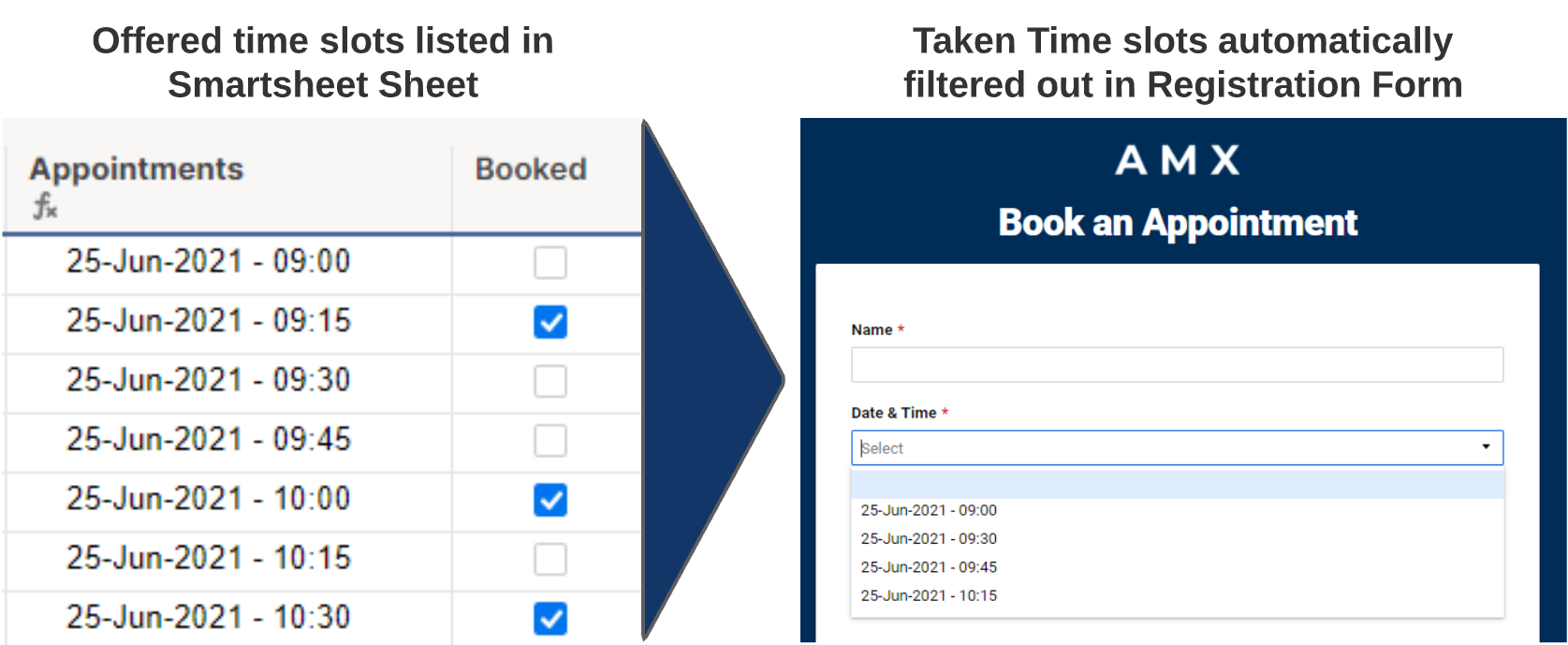The image size is (1568, 645).
Task: Select the blank option in the dropdown list
Action: pyautogui.click(x=1177, y=485)
